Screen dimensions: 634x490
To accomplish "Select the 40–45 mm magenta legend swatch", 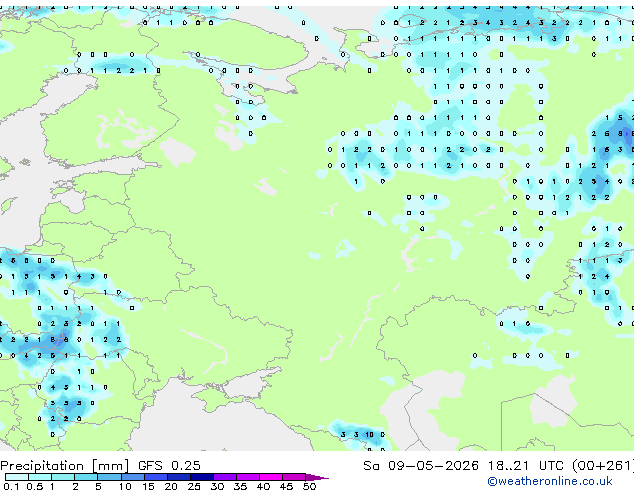I will (271, 477).
